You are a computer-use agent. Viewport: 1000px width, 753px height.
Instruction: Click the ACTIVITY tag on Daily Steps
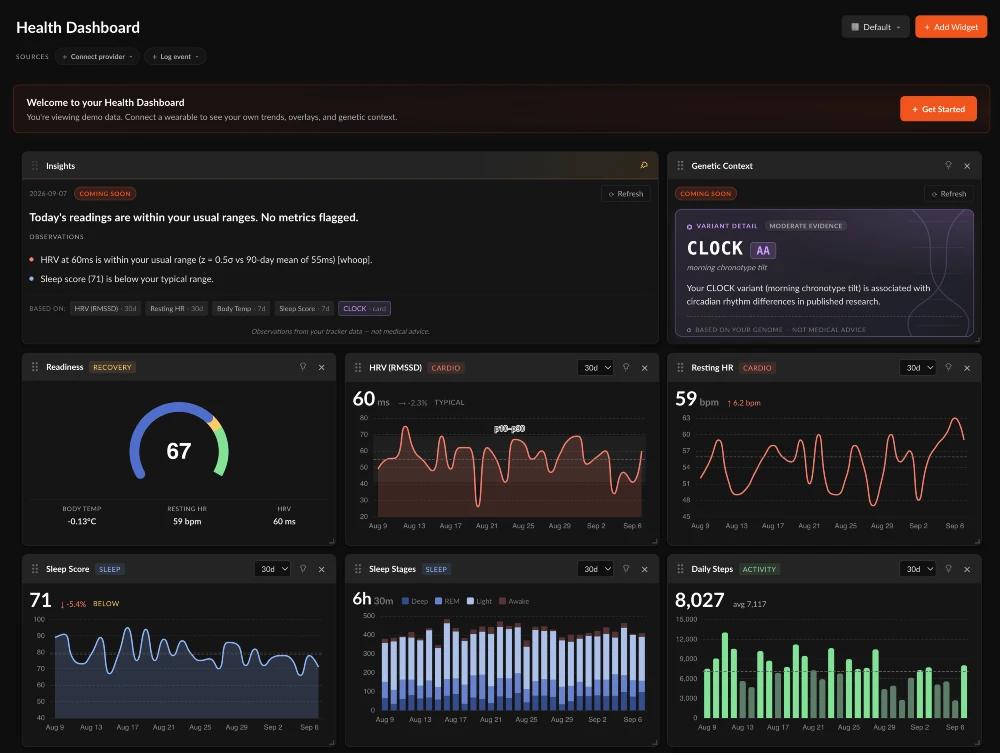[759, 569]
